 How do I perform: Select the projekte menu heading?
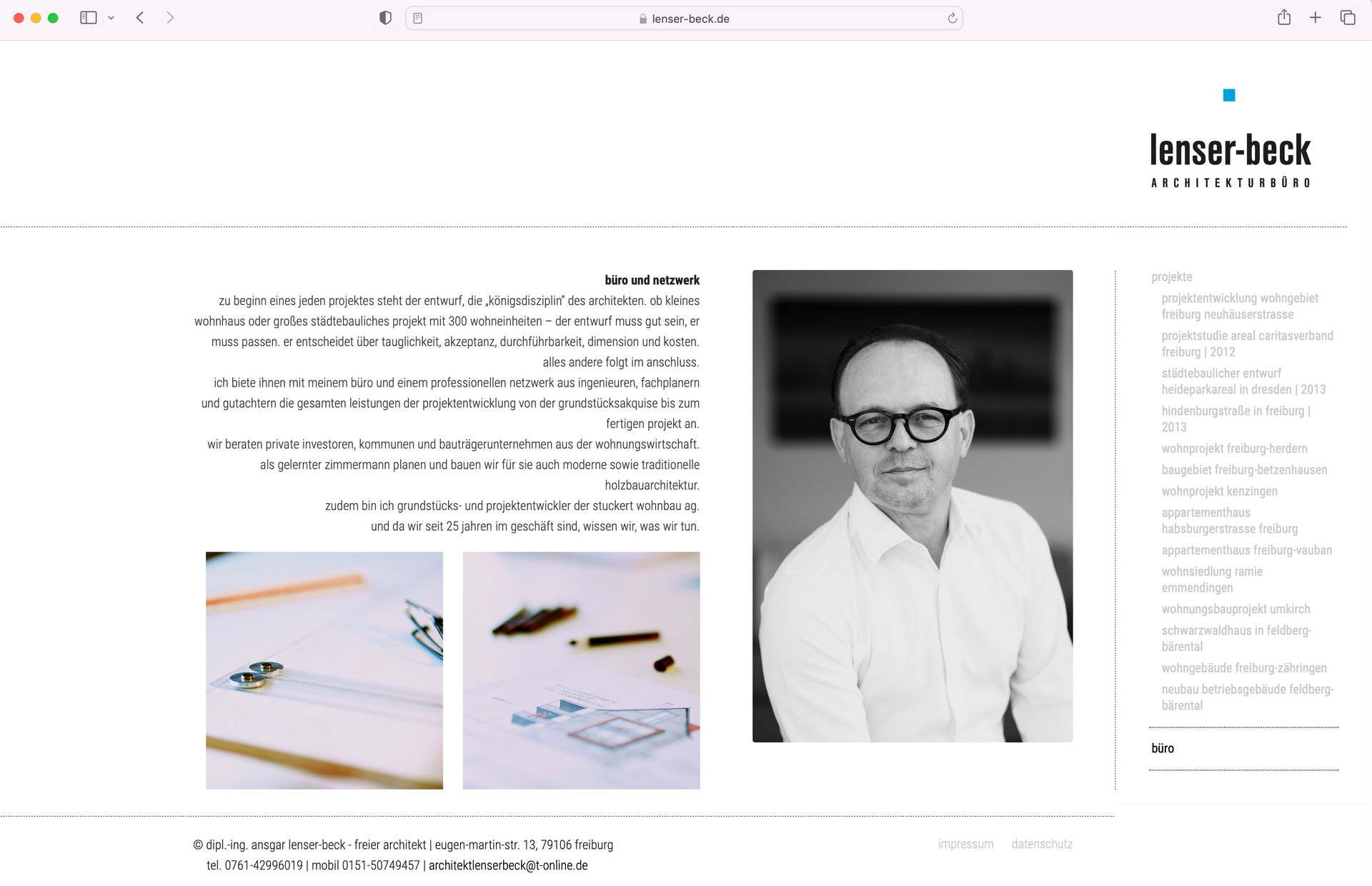click(x=1171, y=277)
